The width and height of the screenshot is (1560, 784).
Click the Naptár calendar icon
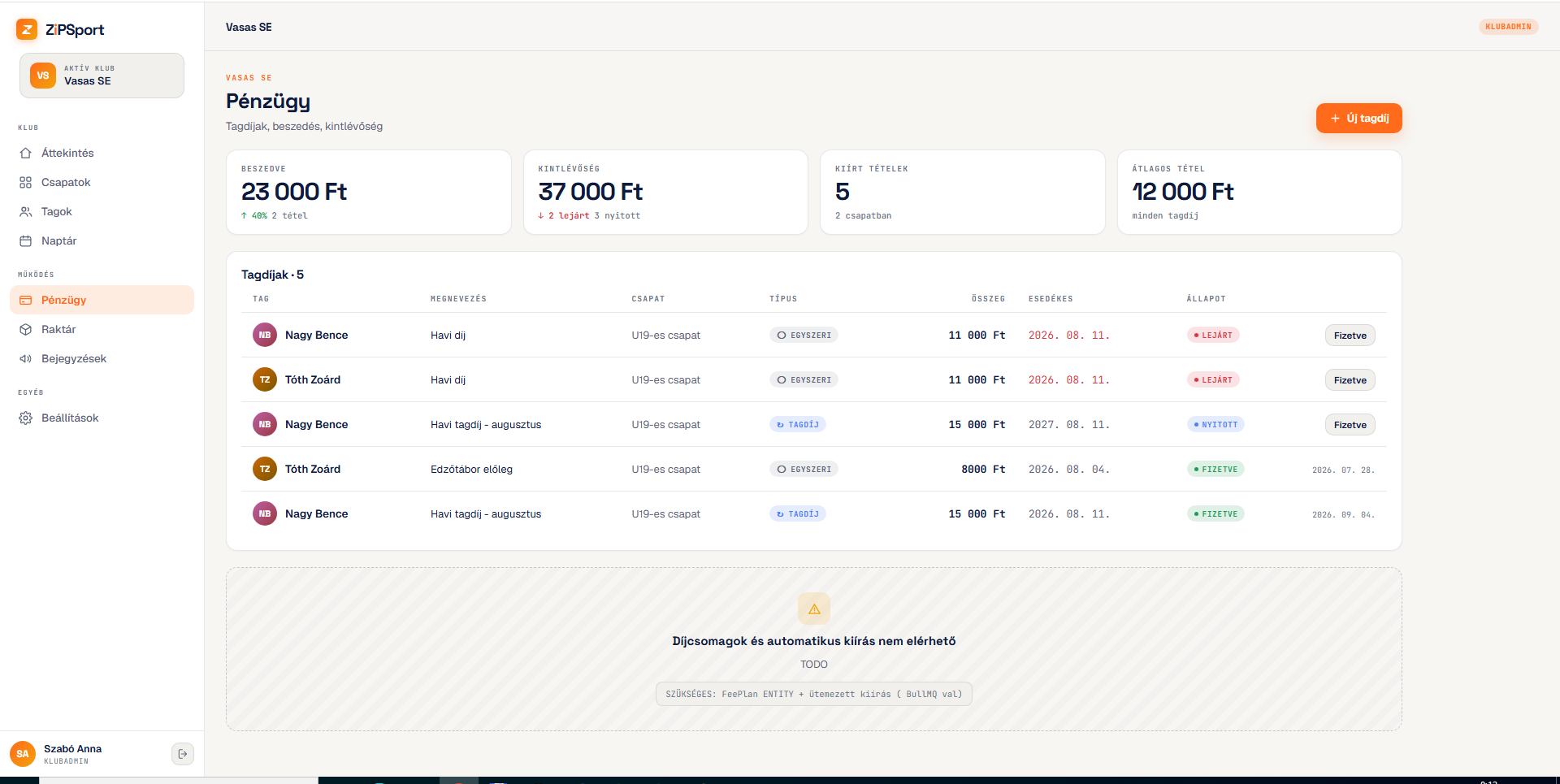pos(26,240)
